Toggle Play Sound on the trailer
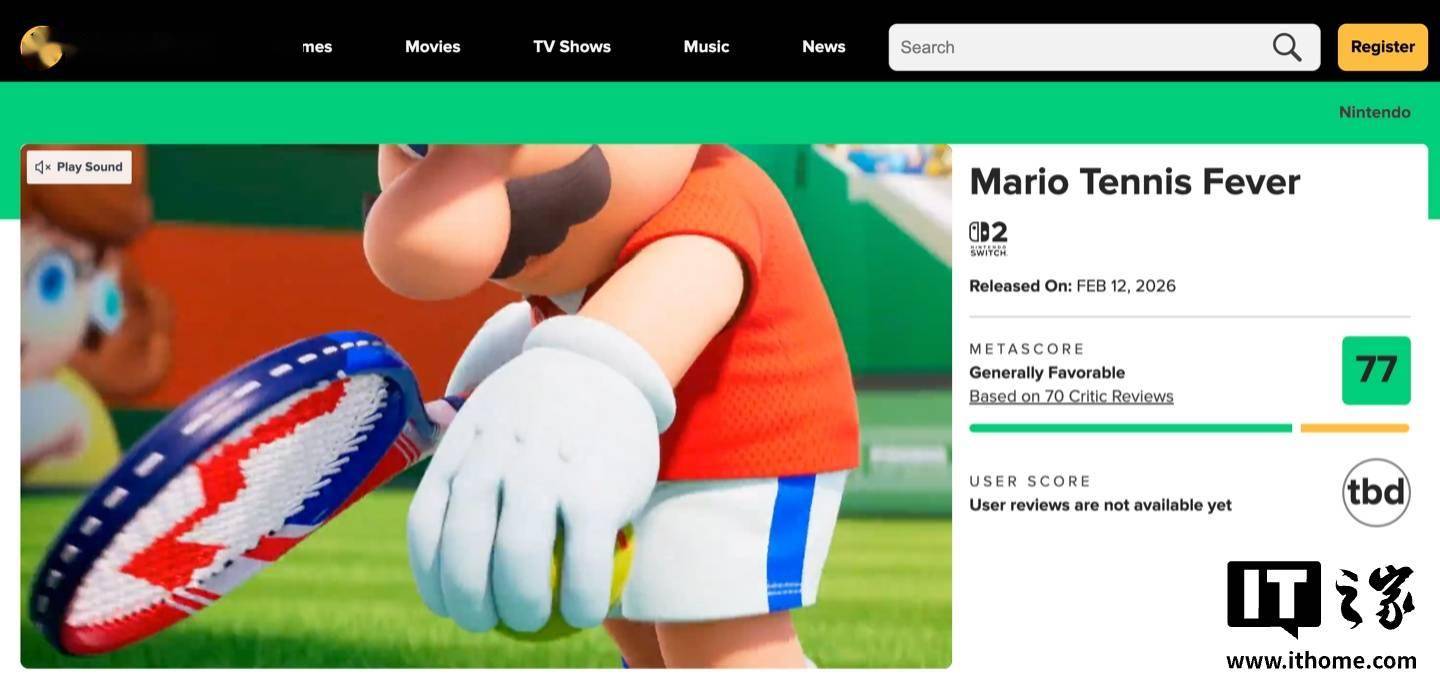This screenshot has width=1440, height=688. 79,167
